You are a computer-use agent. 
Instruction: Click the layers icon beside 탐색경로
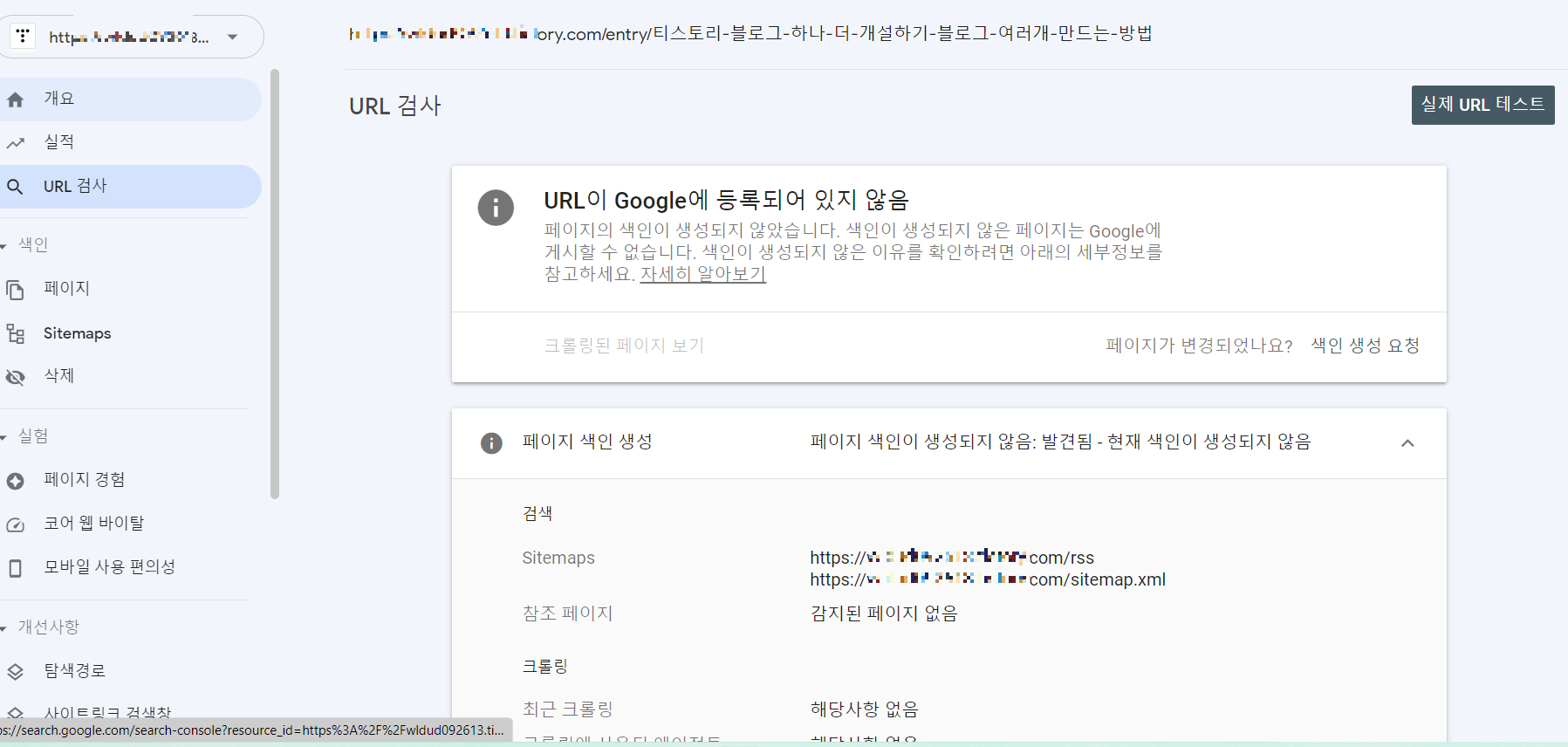[15, 672]
